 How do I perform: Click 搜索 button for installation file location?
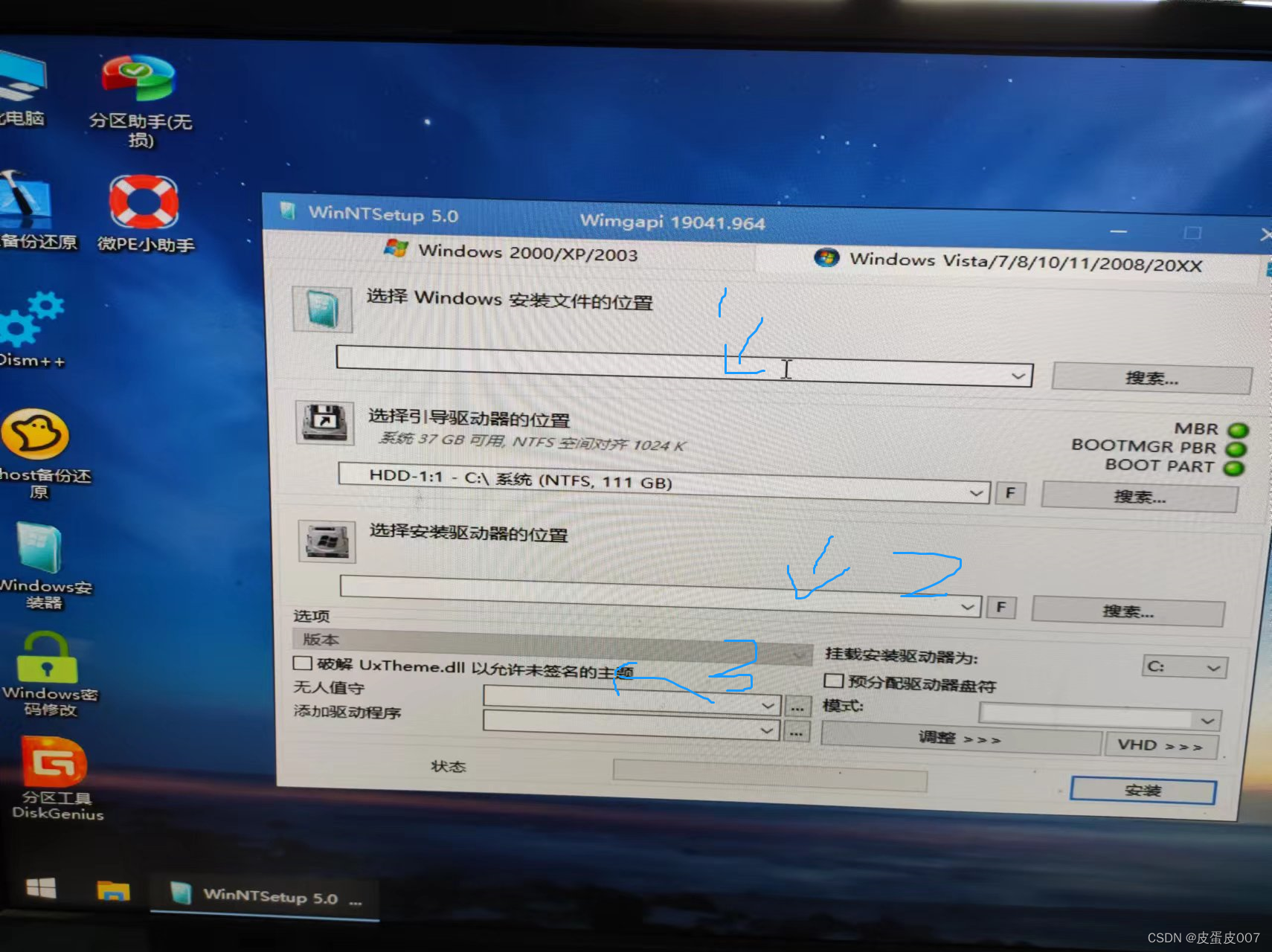(1151, 379)
